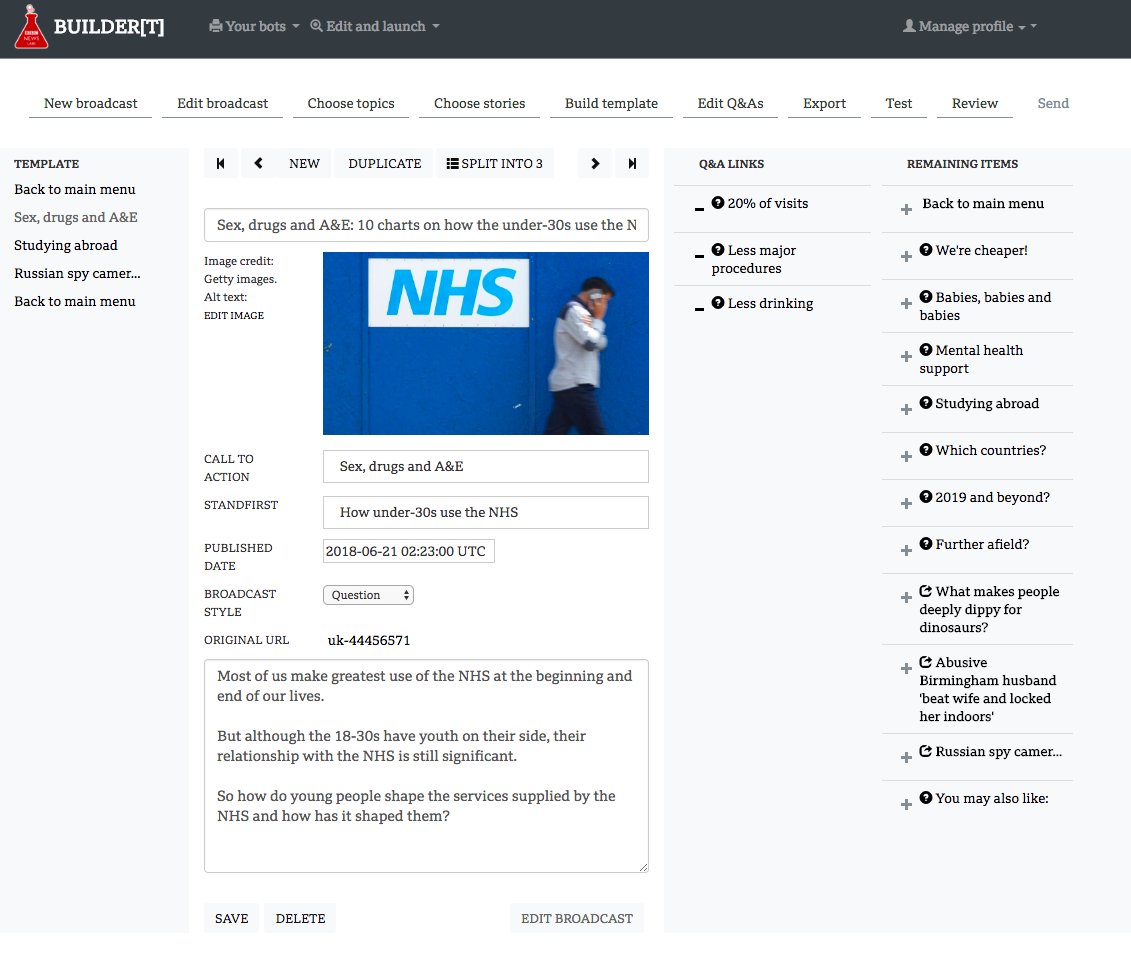Click the SAVE button
Image resolution: width=1131 pixels, height=958 pixels.
click(232, 918)
